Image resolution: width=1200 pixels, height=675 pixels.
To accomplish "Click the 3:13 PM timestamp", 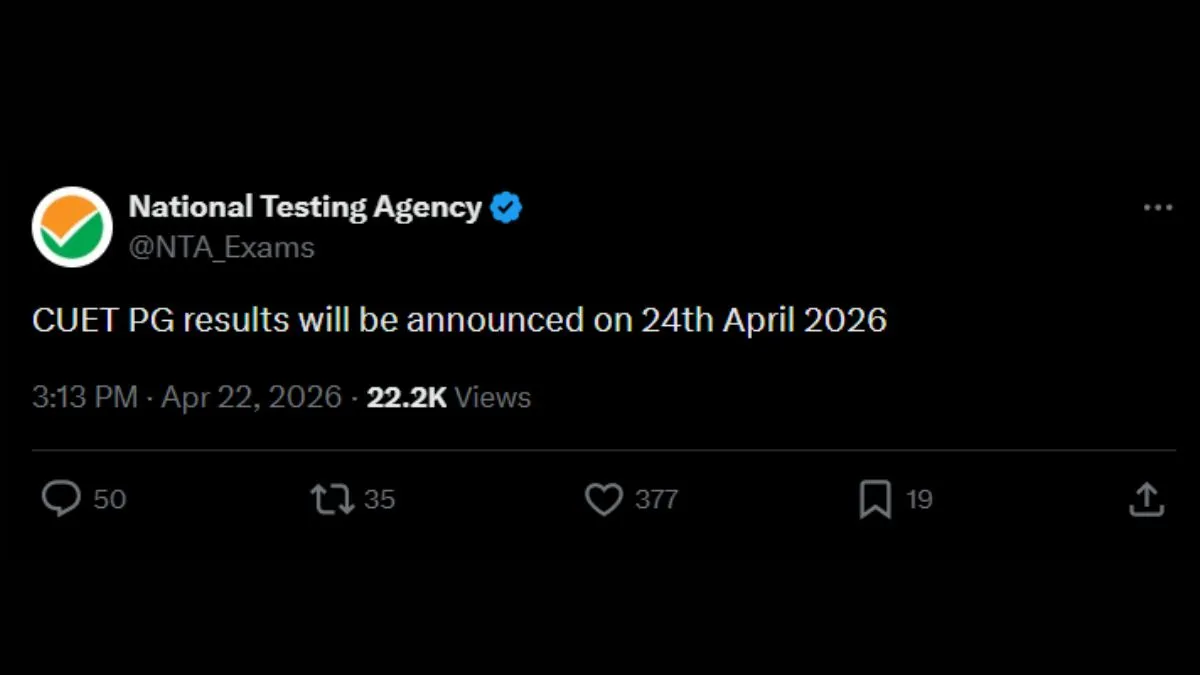I will [x=84, y=397].
